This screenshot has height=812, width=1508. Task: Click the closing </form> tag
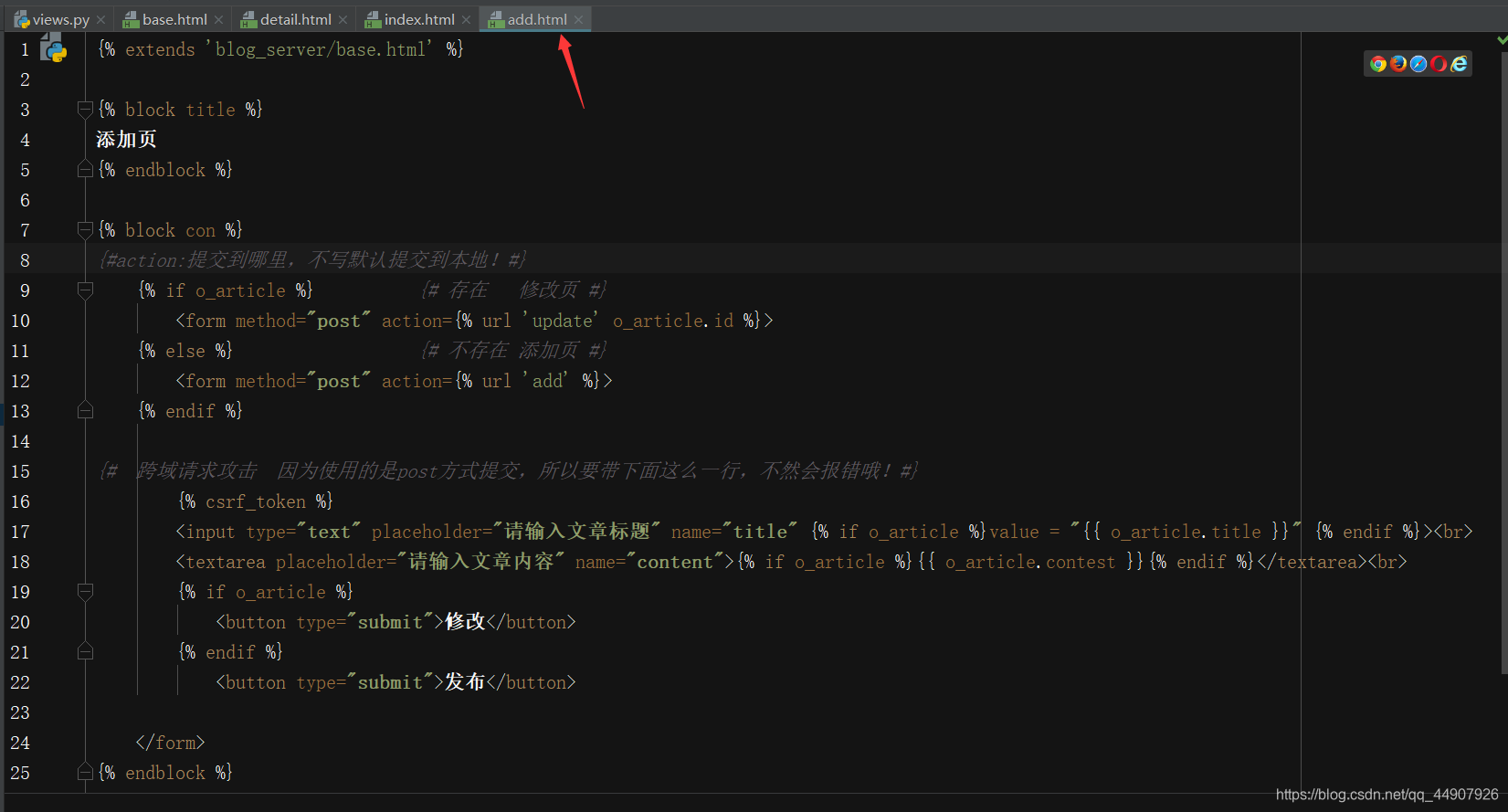[x=170, y=743]
